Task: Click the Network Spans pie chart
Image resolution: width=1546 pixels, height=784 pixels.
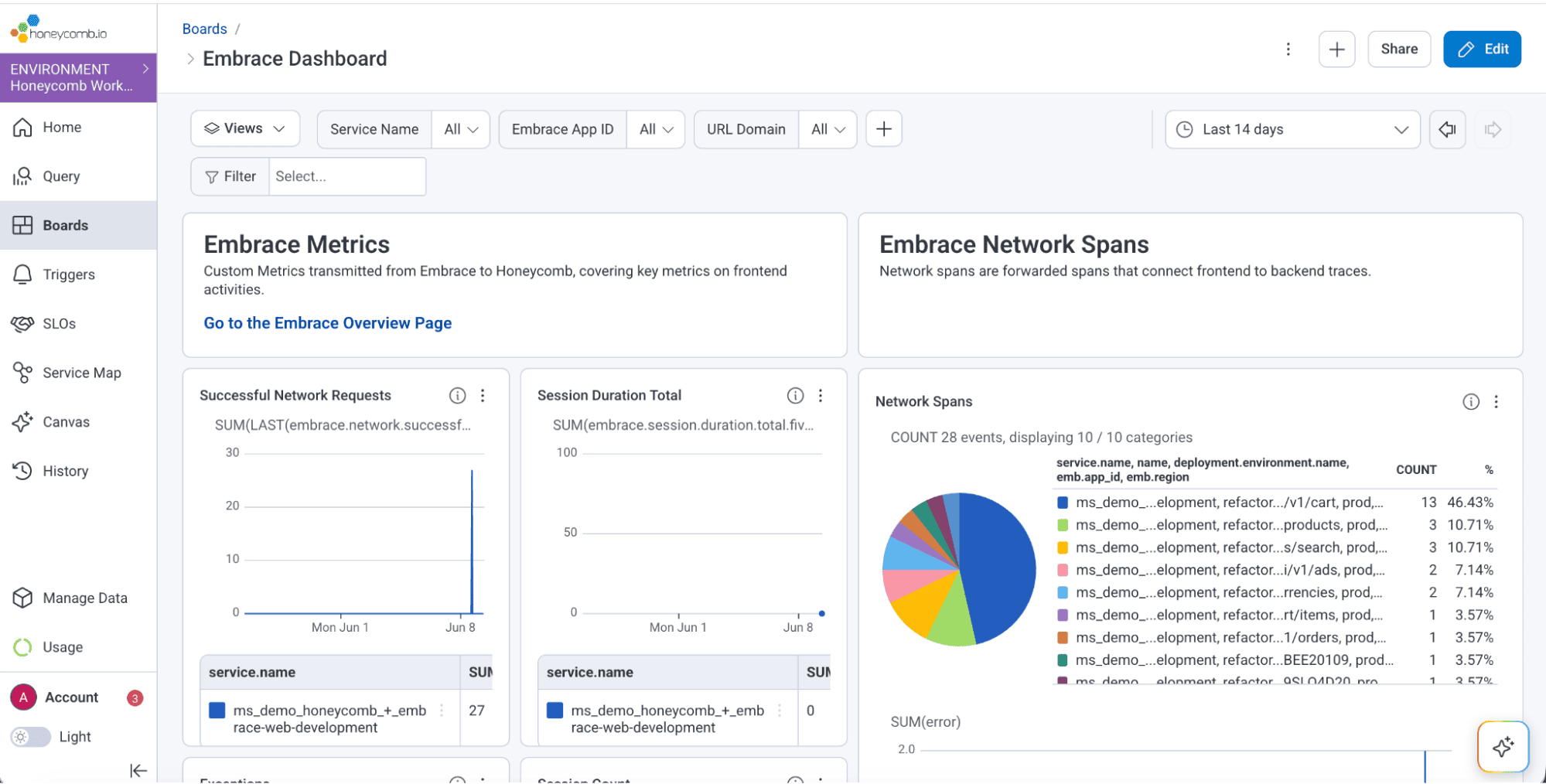Action: (959, 570)
